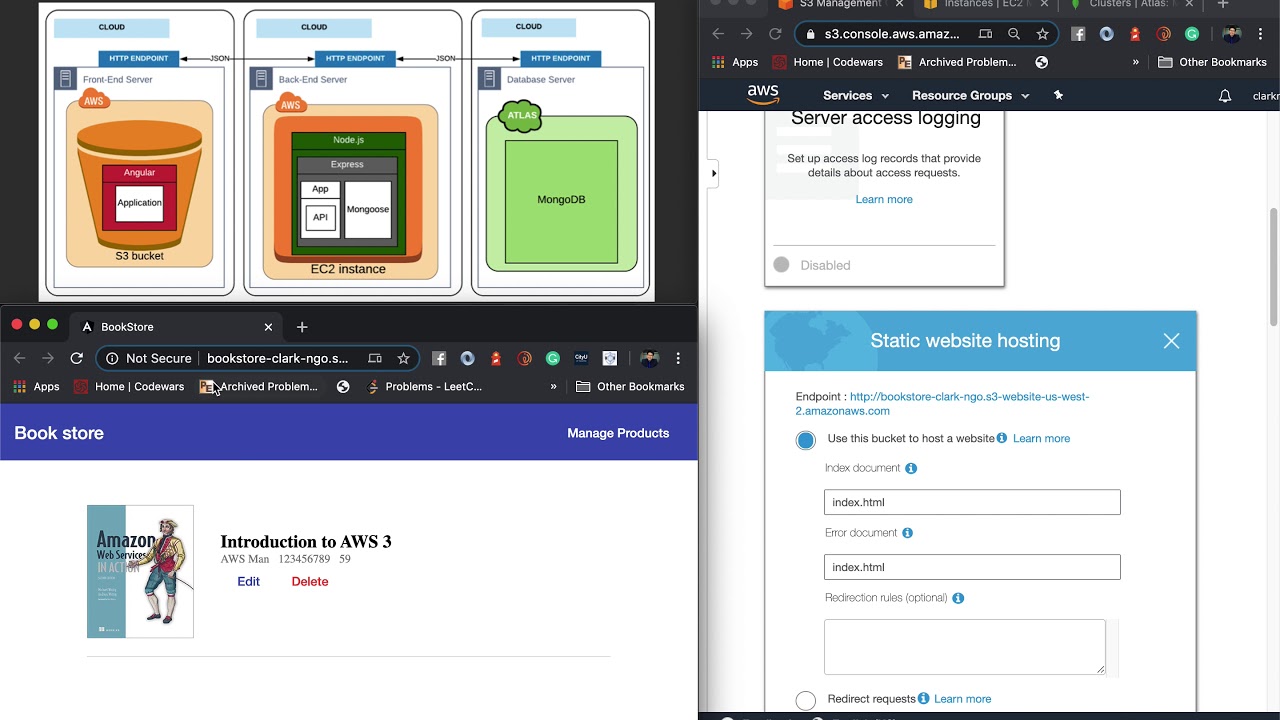Click the Index document input field
The height and width of the screenshot is (720, 1280).
tap(972, 502)
